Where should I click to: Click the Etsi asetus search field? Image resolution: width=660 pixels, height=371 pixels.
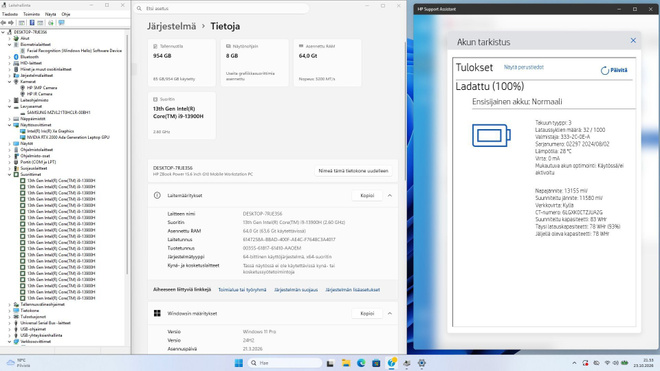(222, 8)
